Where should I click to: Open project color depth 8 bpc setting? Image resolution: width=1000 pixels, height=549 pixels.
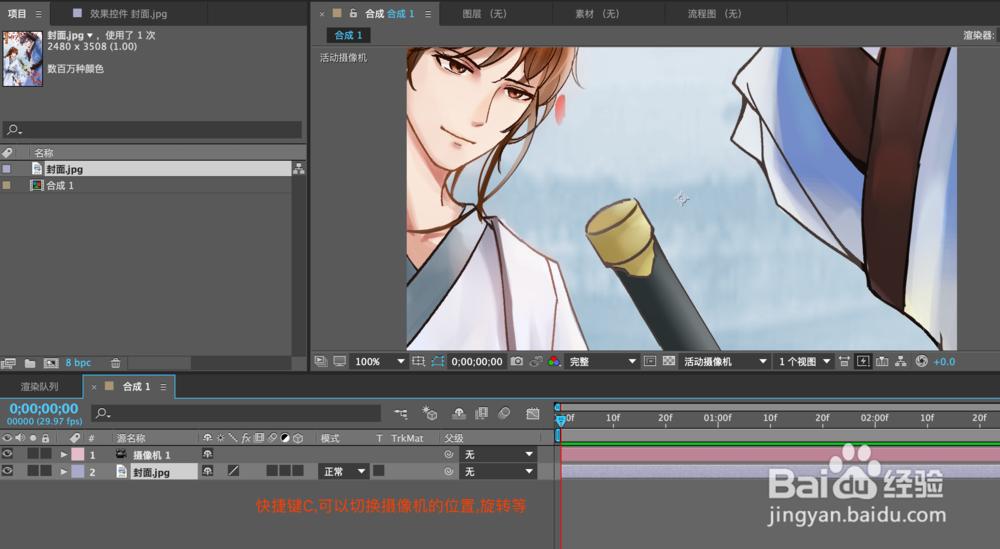click(x=78, y=363)
